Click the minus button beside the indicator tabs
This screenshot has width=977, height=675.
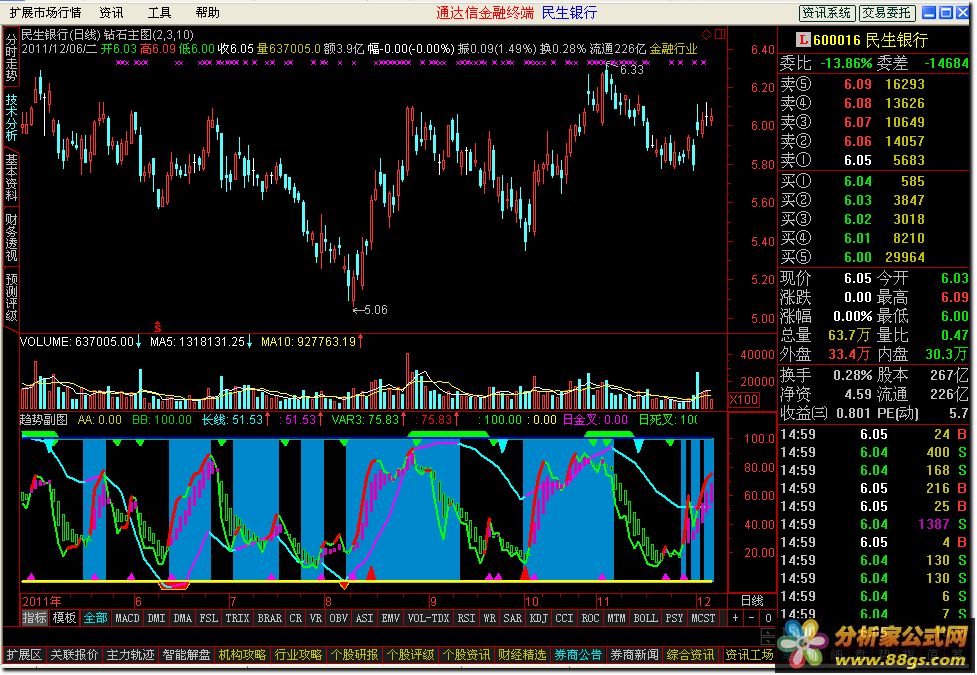[x=752, y=618]
